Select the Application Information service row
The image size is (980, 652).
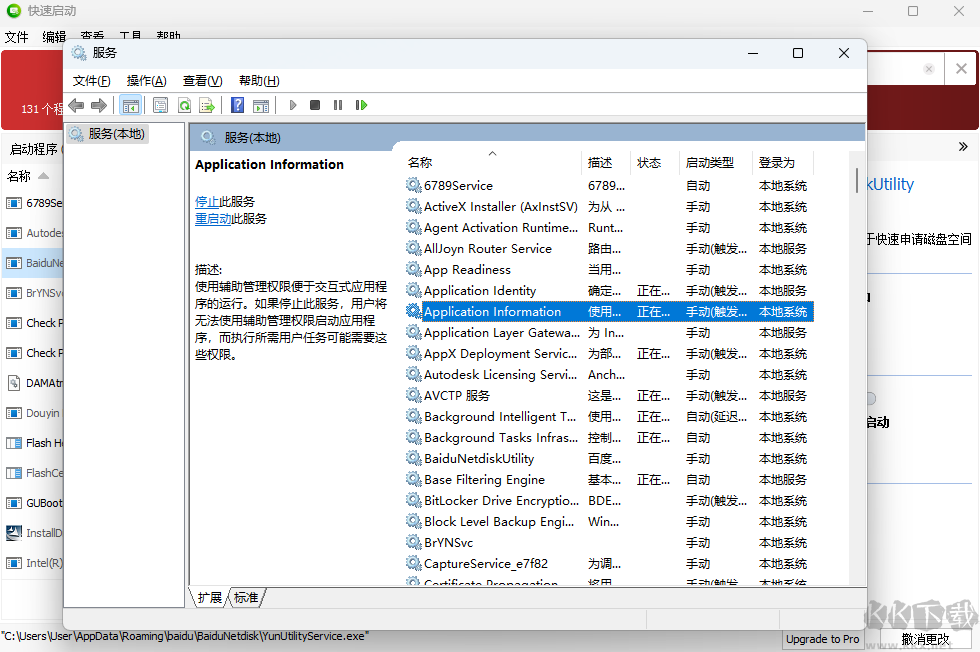click(x=609, y=311)
